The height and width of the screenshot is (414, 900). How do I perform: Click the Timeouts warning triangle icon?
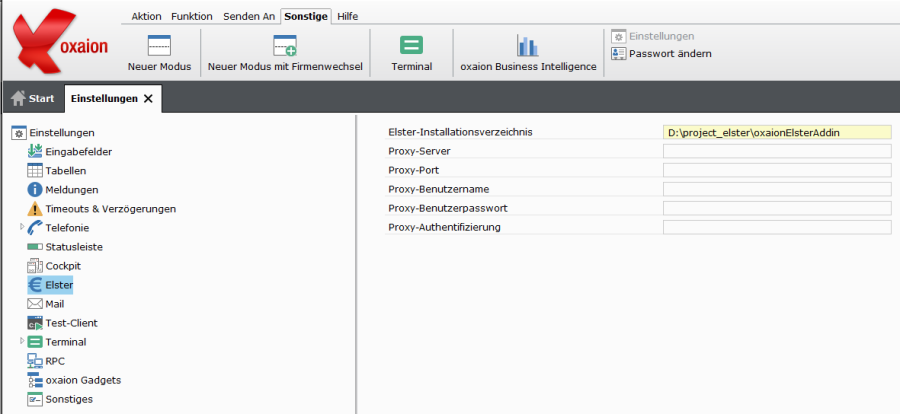pyautogui.click(x=35, y=208)
